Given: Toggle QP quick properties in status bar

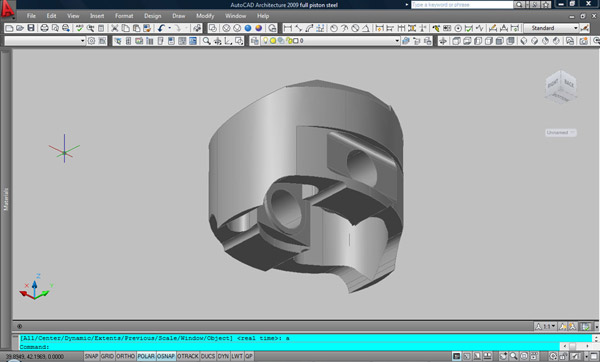Looking at the screenshot, I should (x=249, y=356).
